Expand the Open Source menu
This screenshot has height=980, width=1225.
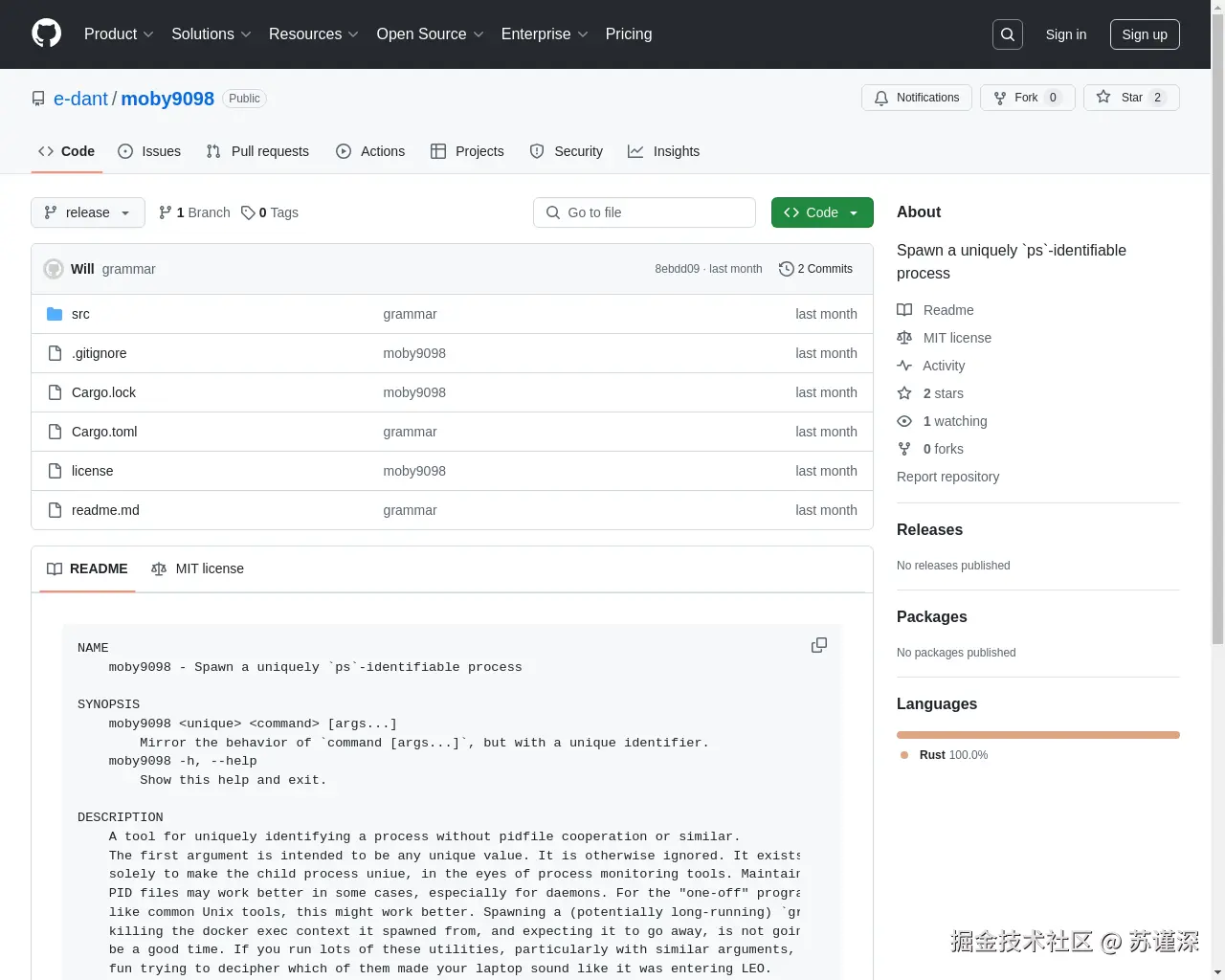(431, 34)
